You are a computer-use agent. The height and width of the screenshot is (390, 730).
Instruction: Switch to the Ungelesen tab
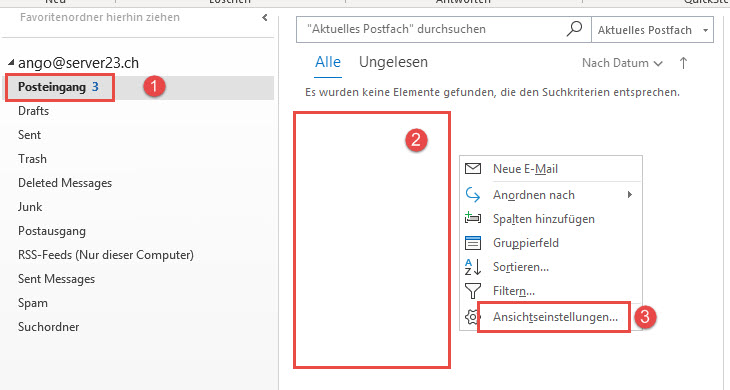(x=393, y=62)
